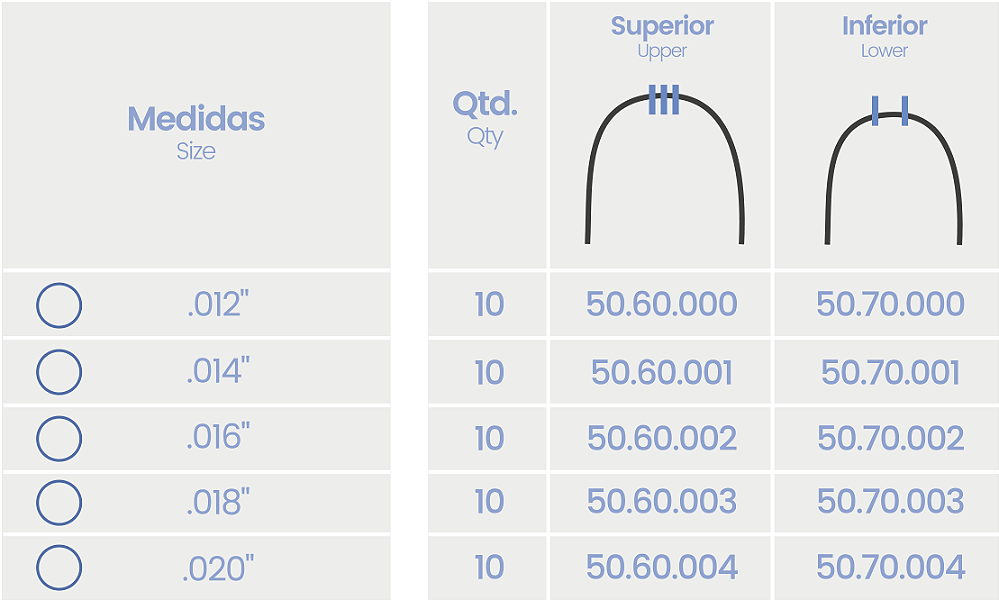The image size is (999, 600).
Task: Click upper code 50.60.004
Action: click(x=662, y=567)
